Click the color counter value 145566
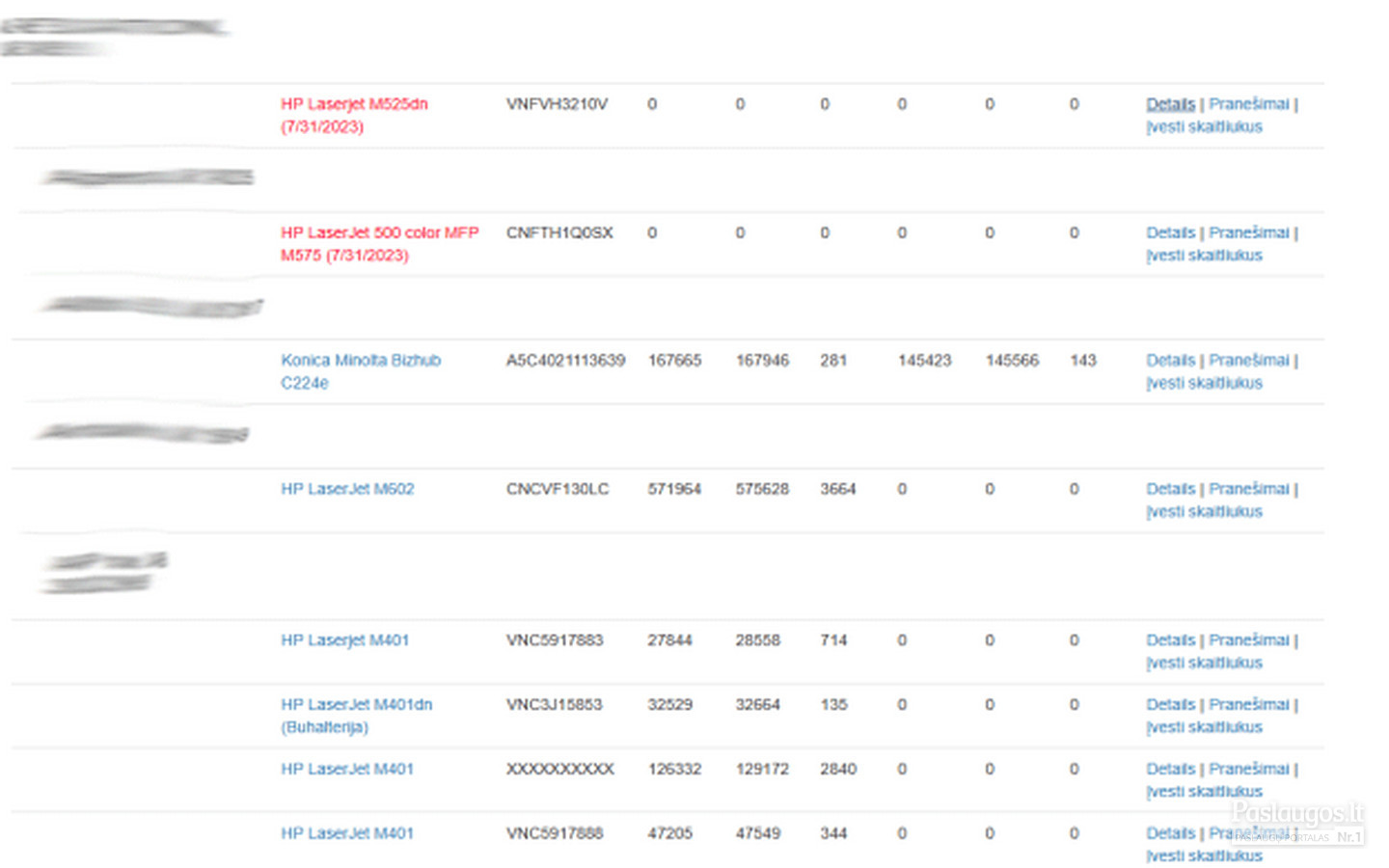 (1012, 360)
